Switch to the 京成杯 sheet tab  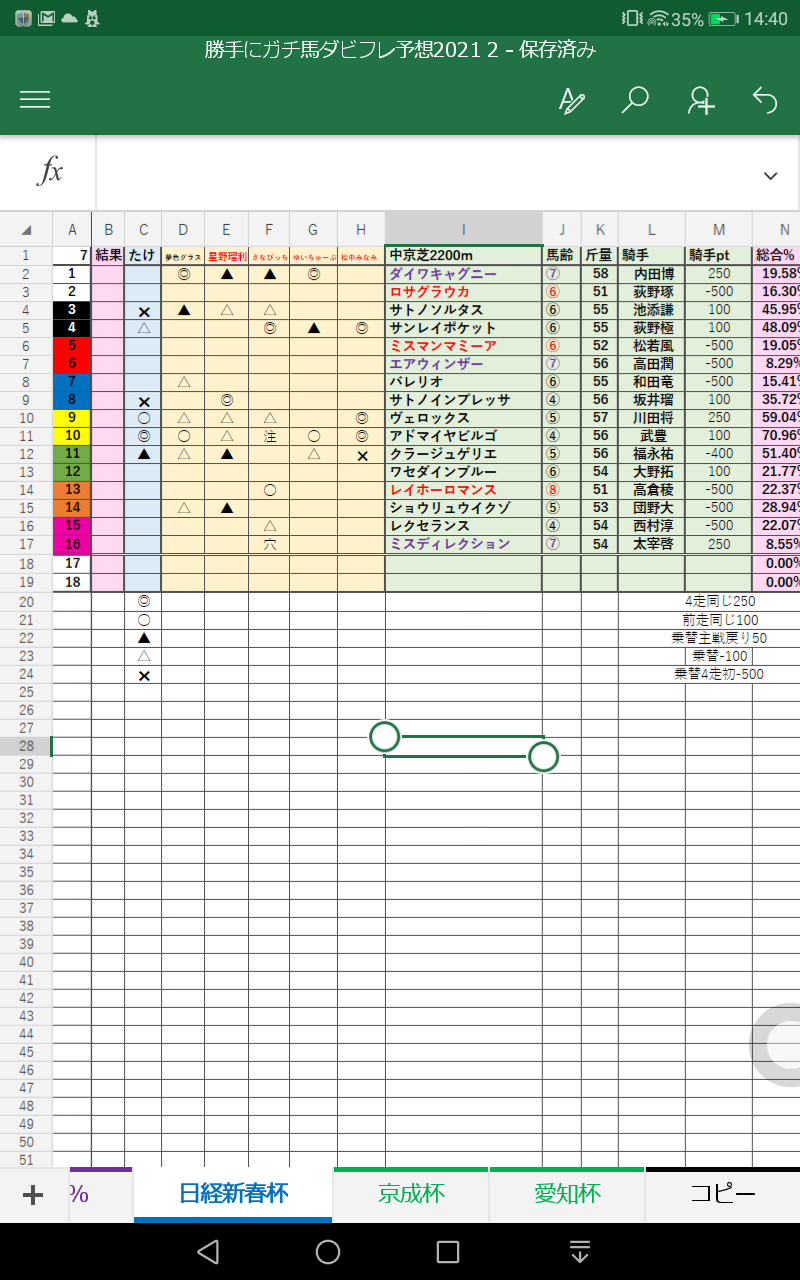[x=411, y=1194]
